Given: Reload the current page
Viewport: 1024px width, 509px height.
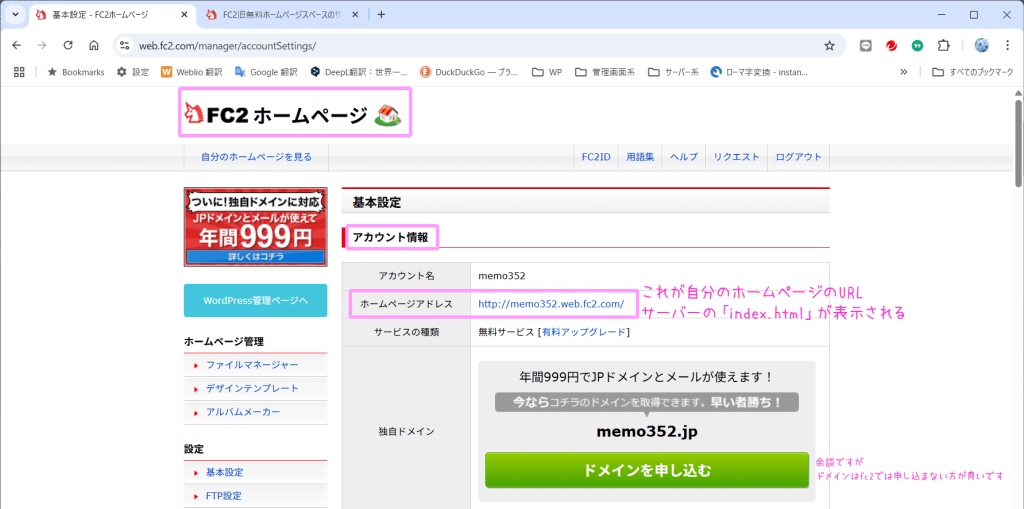Looking at the screenshot, I should 67,46.
